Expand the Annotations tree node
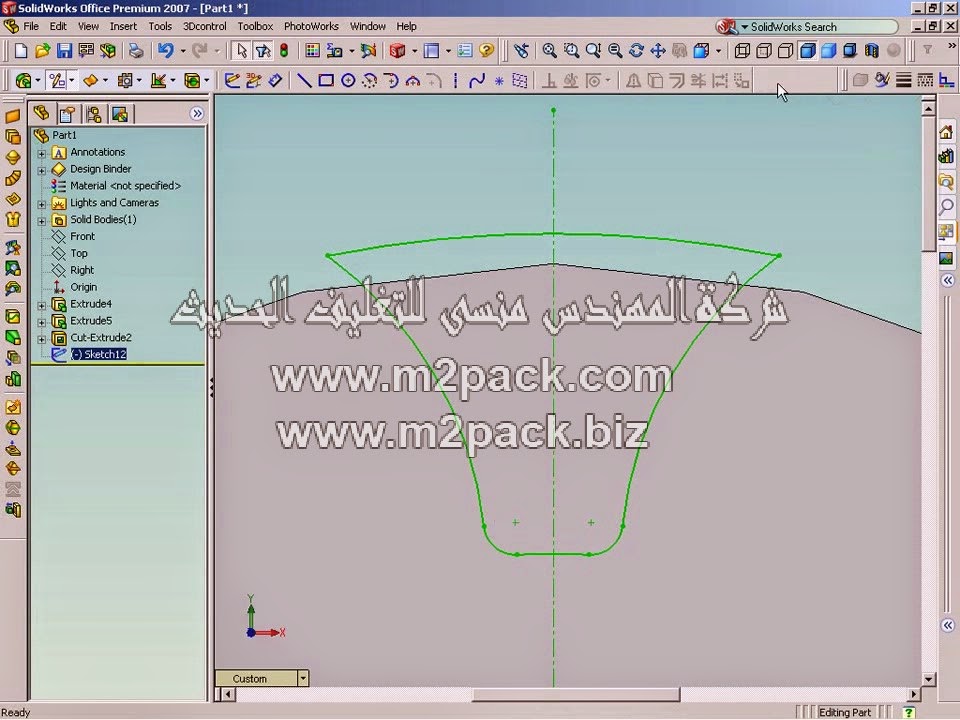 42,153
